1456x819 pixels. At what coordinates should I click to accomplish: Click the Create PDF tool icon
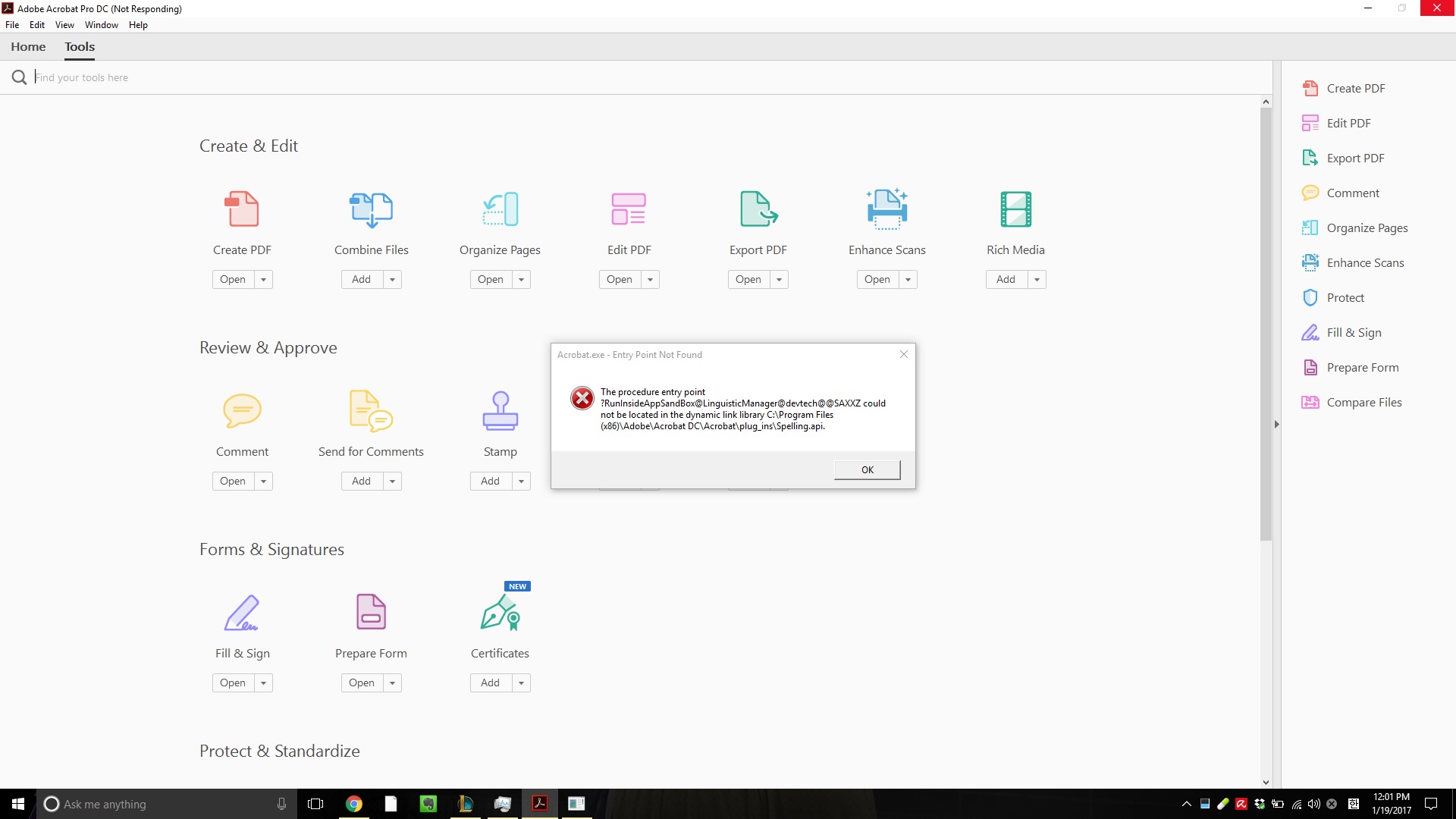tap(241, 209)
